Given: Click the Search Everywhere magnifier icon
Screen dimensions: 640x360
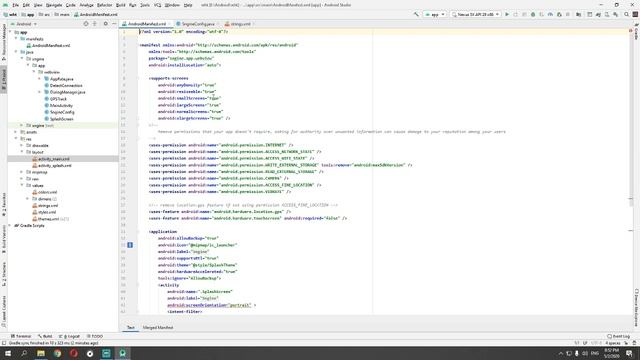Looking at the screenshot, I should click(x=627, y=14).
